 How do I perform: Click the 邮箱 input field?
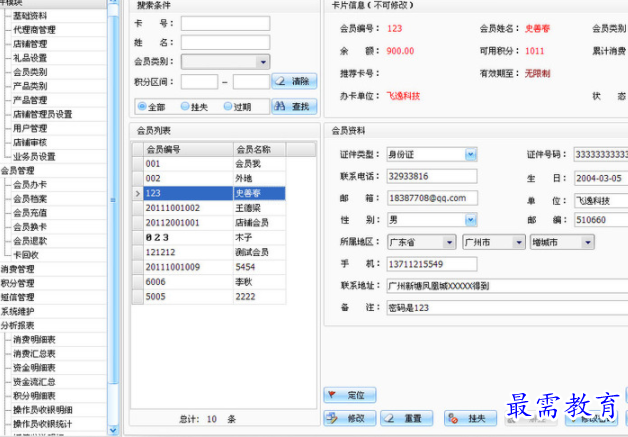(x=432, y=198)
